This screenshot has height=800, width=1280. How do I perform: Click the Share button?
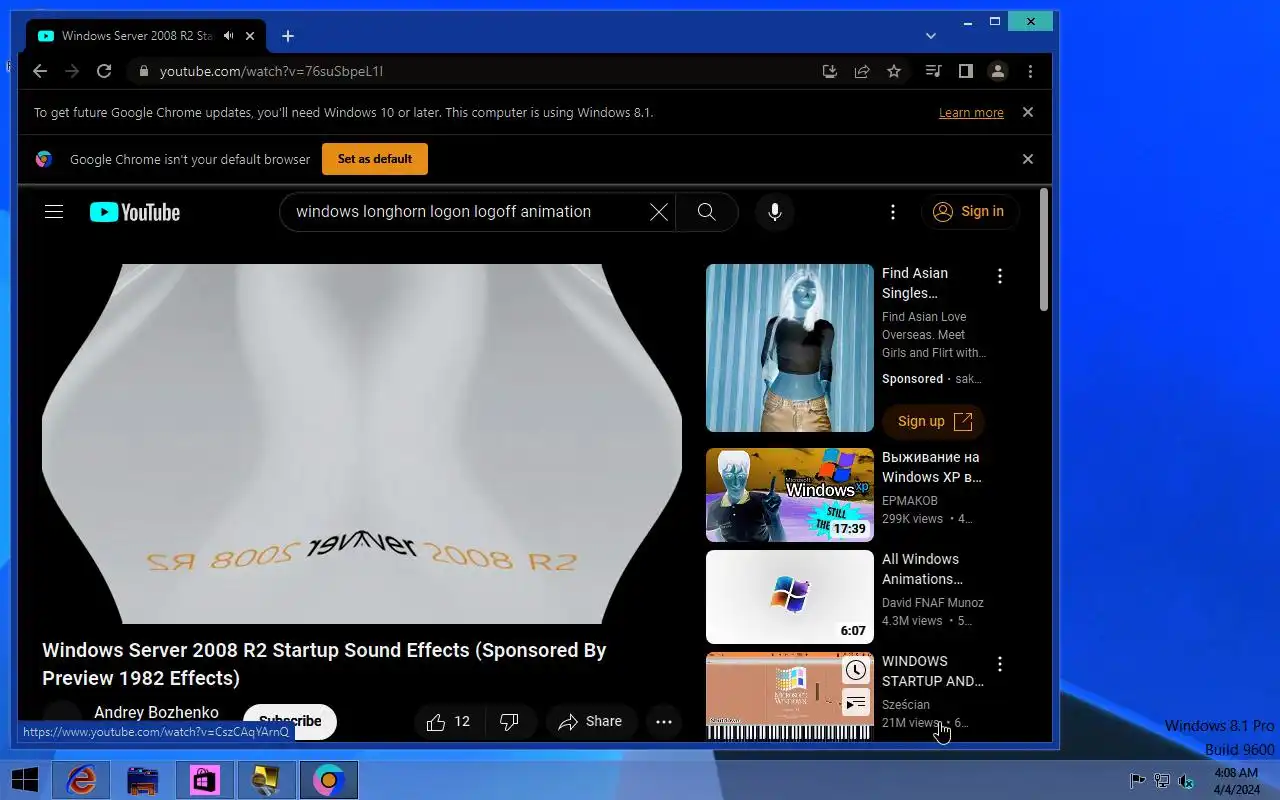tap(590, 722)
